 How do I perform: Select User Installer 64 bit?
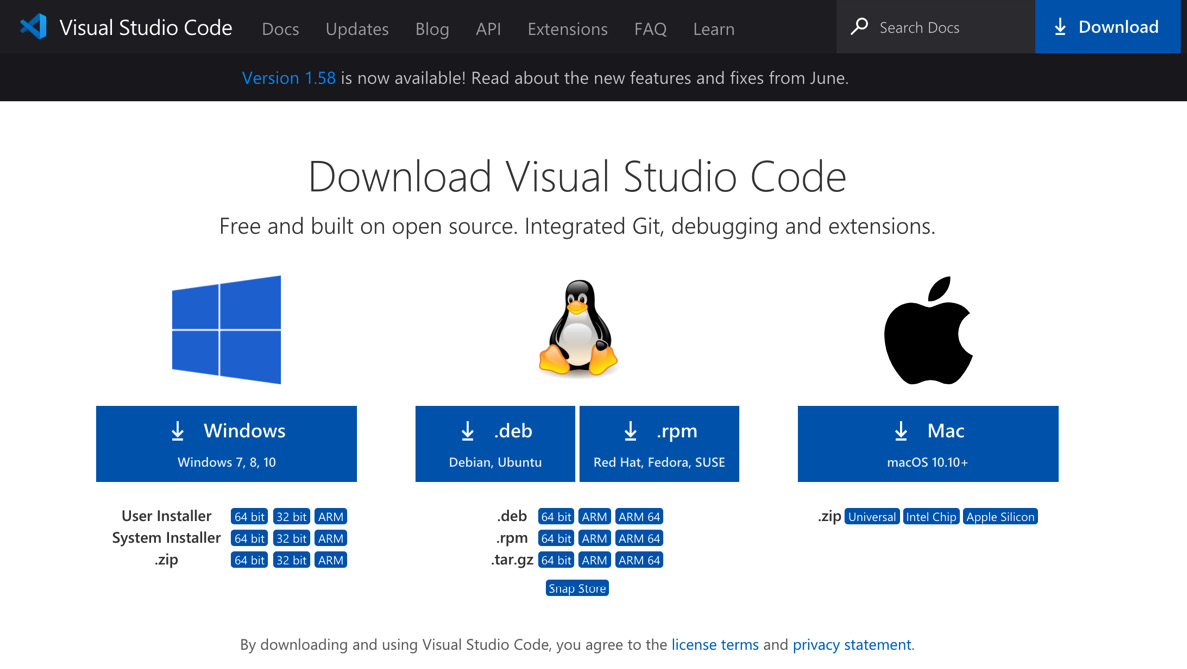coord(249,517)
